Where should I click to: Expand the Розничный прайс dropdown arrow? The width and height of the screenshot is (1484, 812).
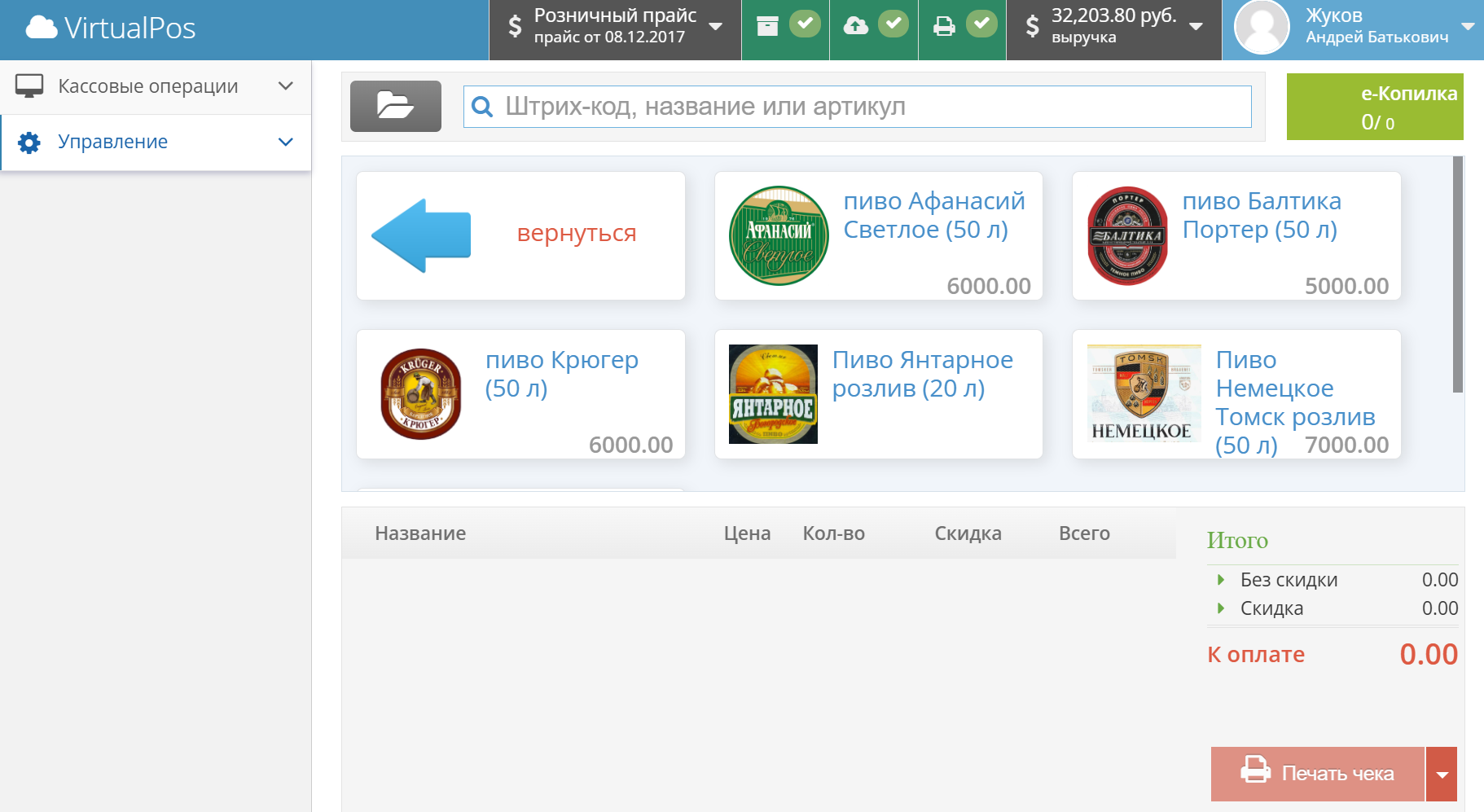point(716,27)
